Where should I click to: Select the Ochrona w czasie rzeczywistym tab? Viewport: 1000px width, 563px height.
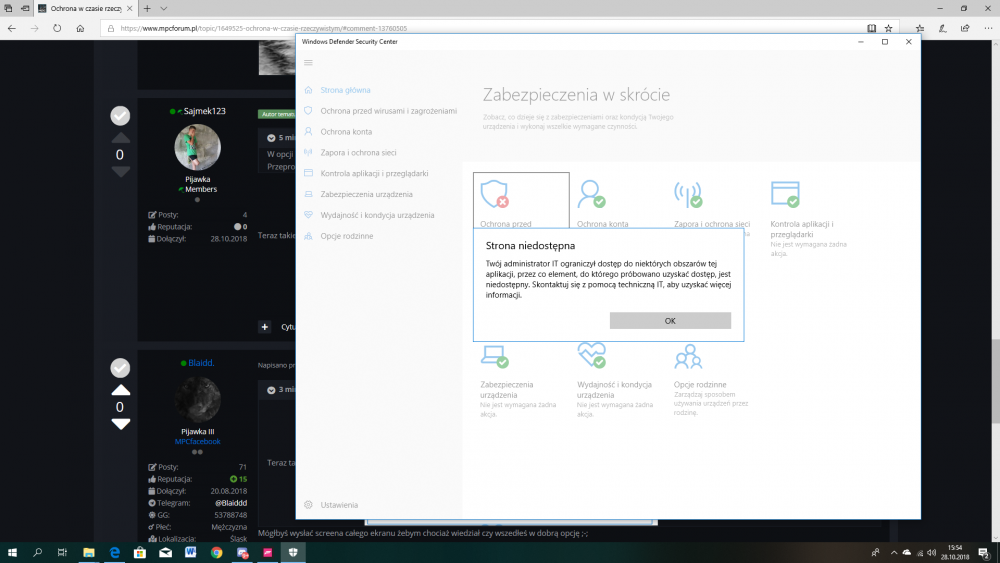(85, 8)
